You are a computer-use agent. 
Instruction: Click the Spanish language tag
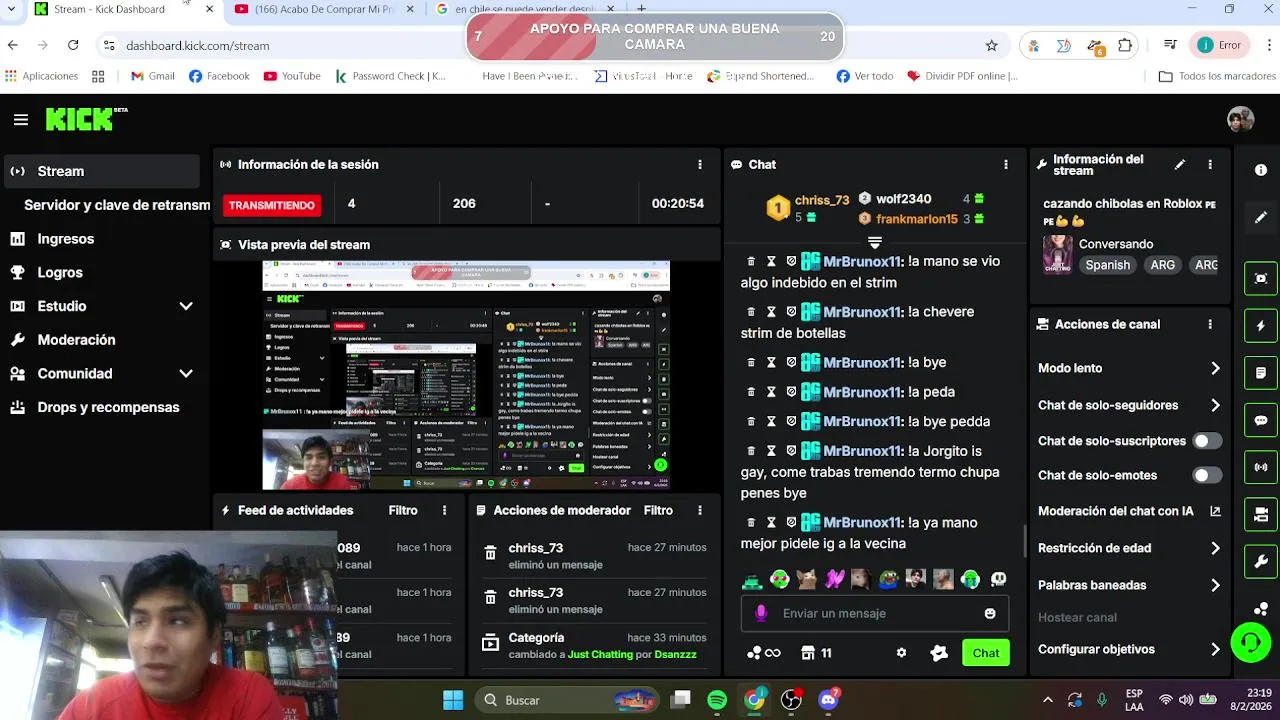point(1107,265)
